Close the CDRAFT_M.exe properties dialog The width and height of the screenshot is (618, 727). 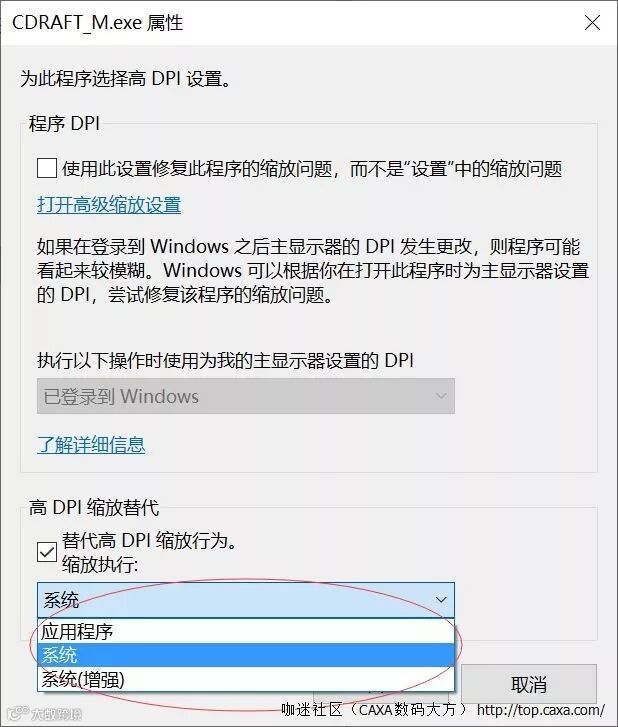[x=592, y=23]
